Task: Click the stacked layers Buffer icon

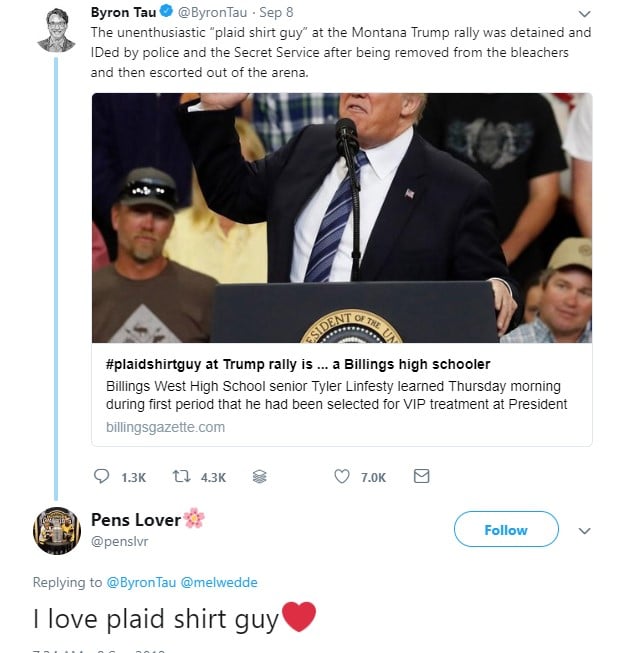Action: click(x=260, y=477)
